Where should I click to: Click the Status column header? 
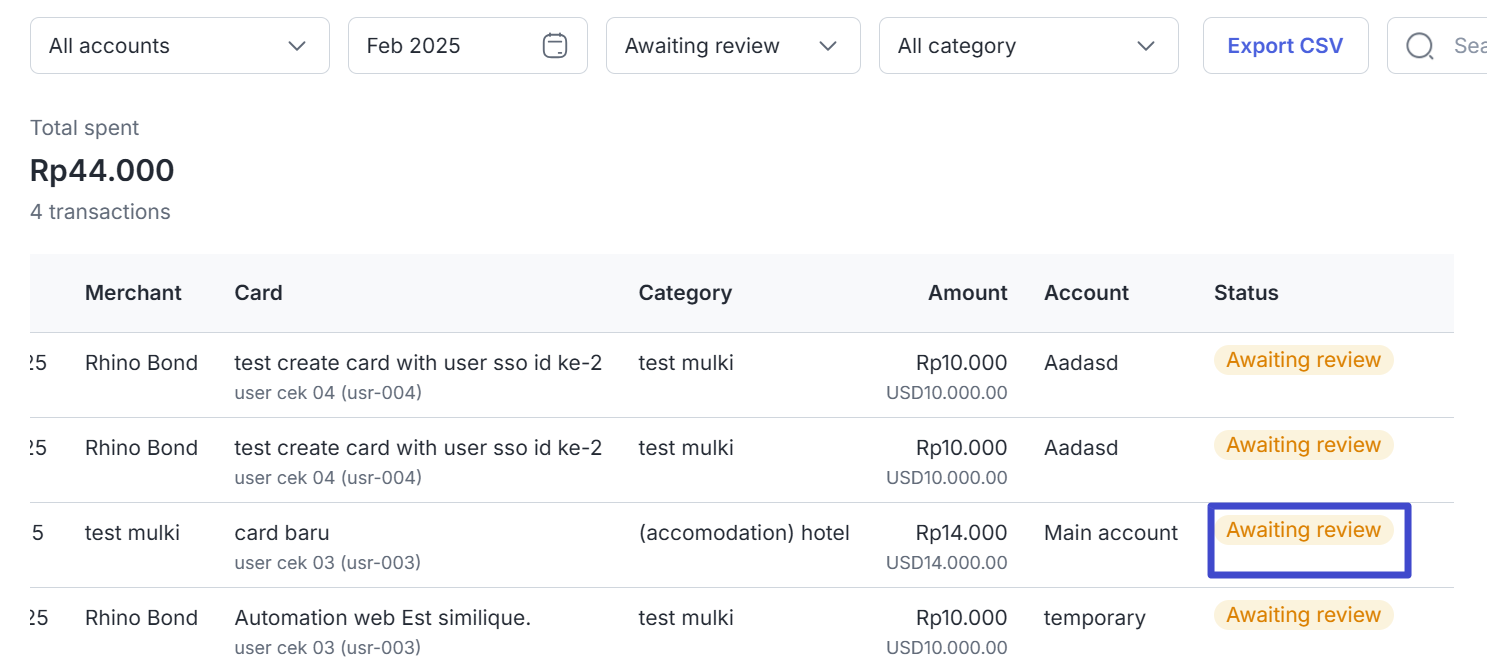[1246, 293]
